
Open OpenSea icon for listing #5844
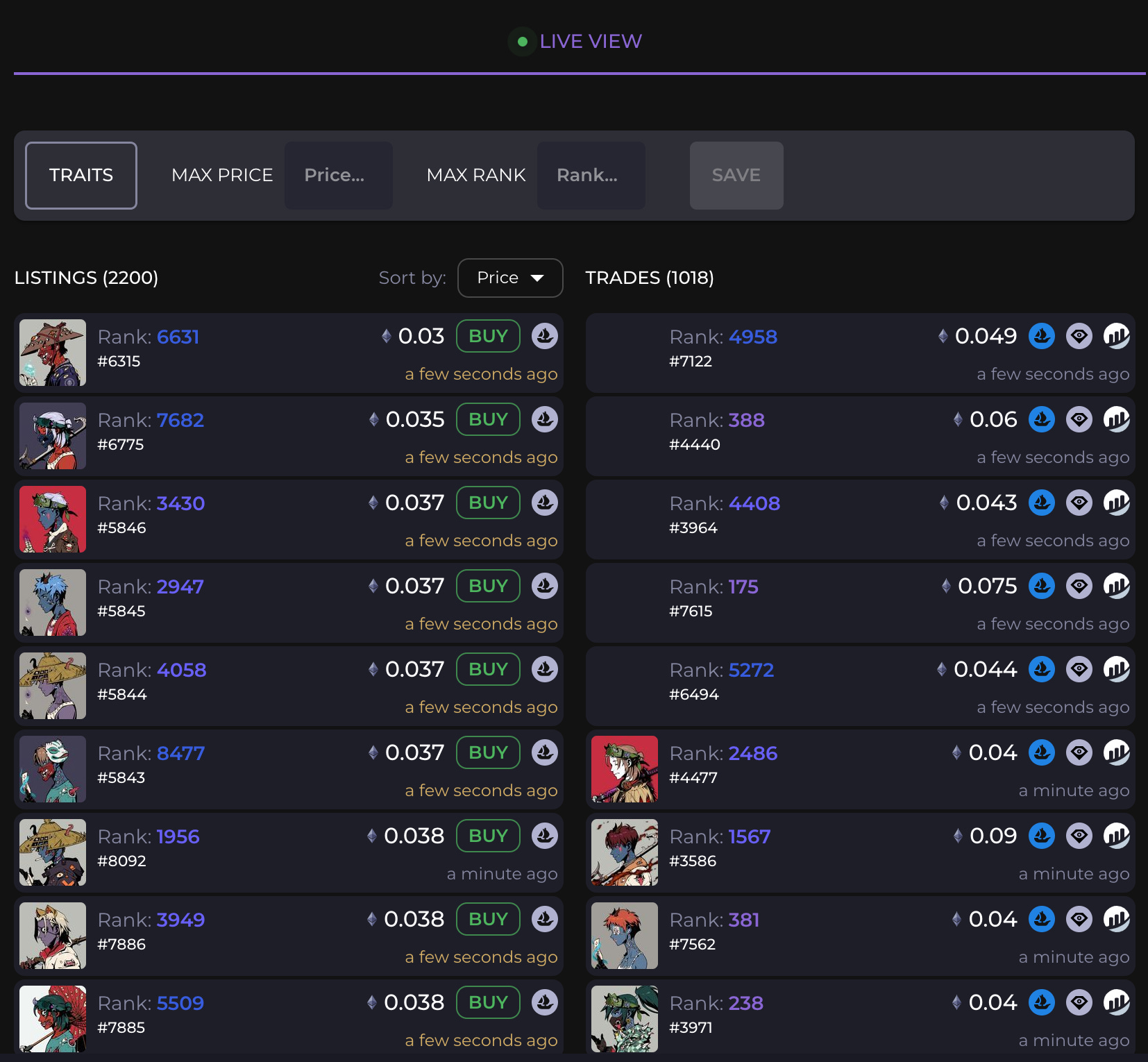545,669
